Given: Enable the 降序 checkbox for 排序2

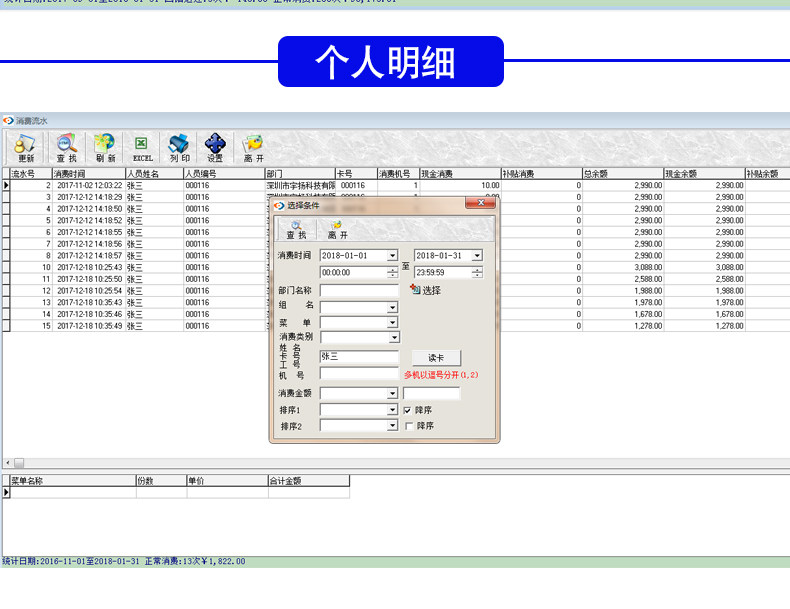Looking at the screenshot, I should click(409, 426).
